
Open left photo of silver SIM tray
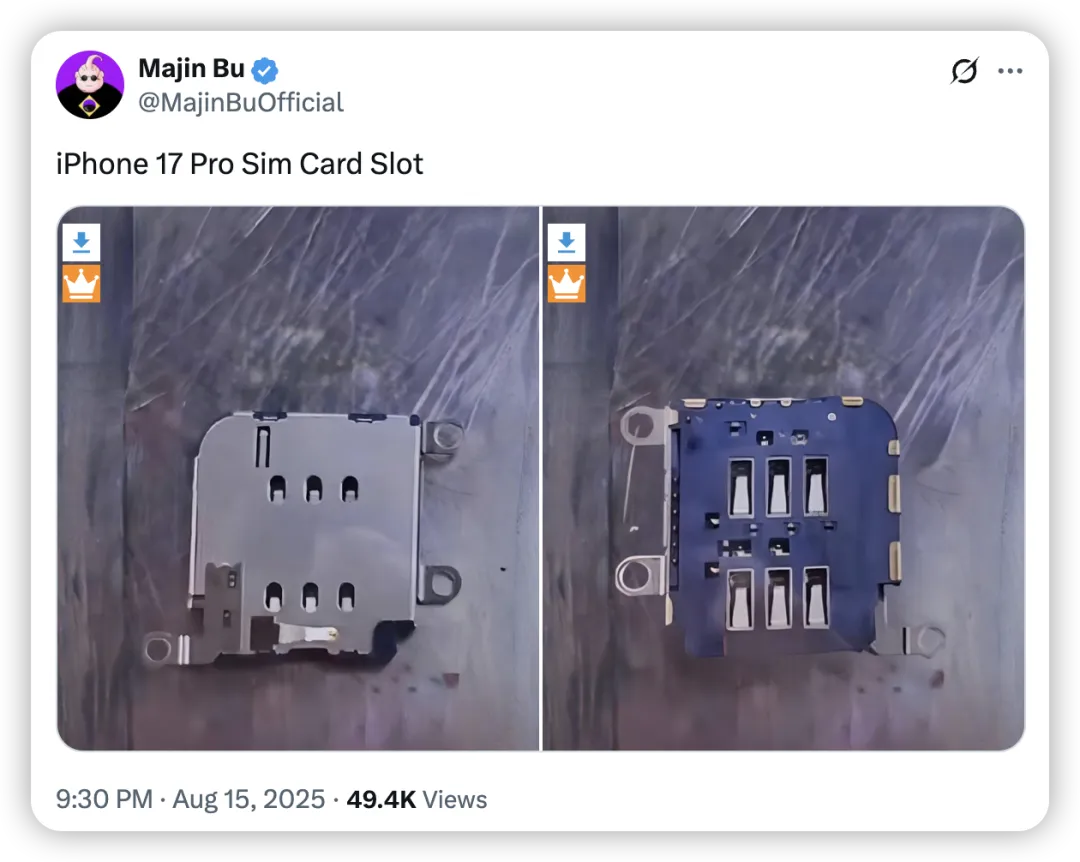tap(298, 478)
